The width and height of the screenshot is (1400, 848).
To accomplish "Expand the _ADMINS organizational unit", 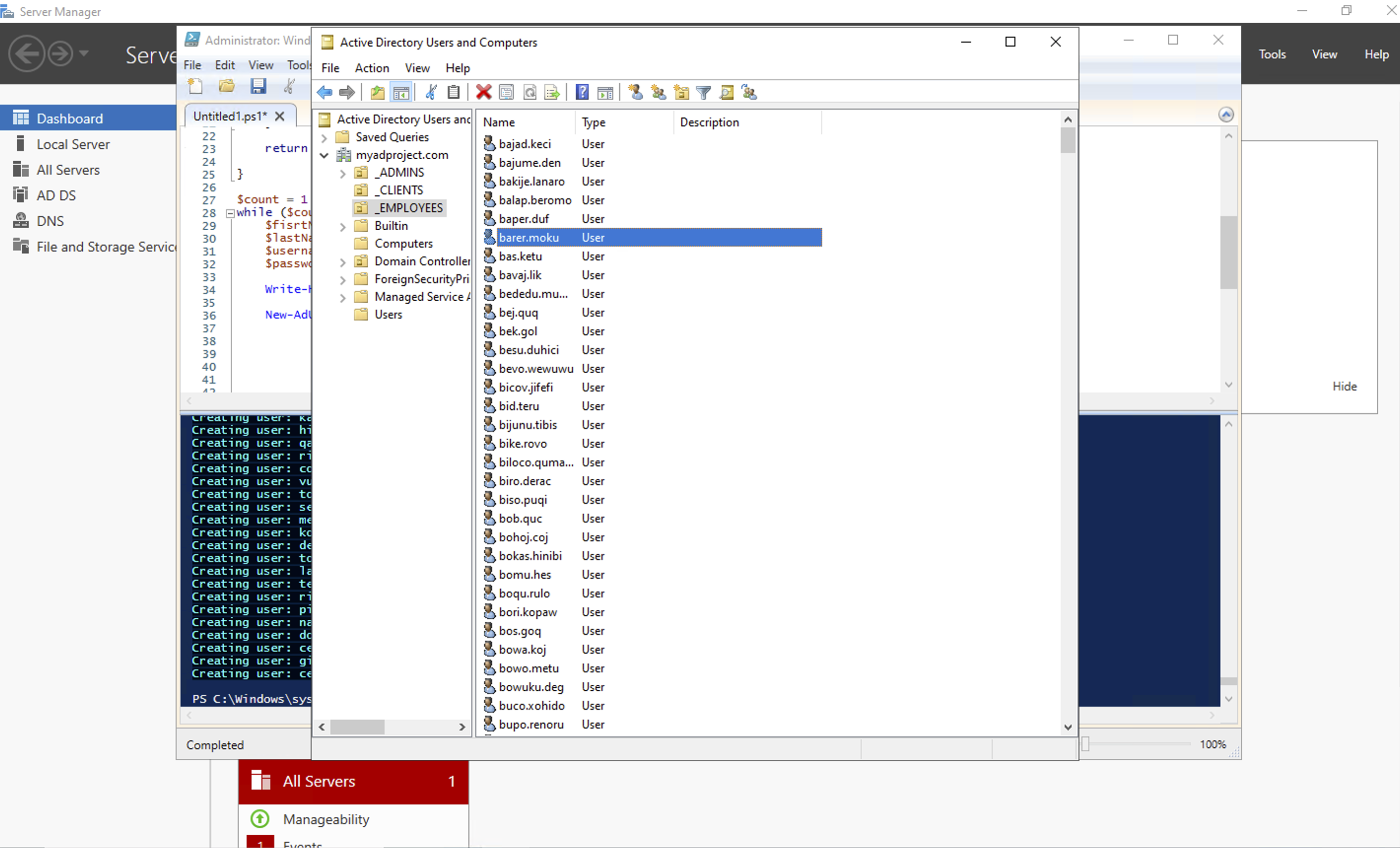I will click(343, 174).
